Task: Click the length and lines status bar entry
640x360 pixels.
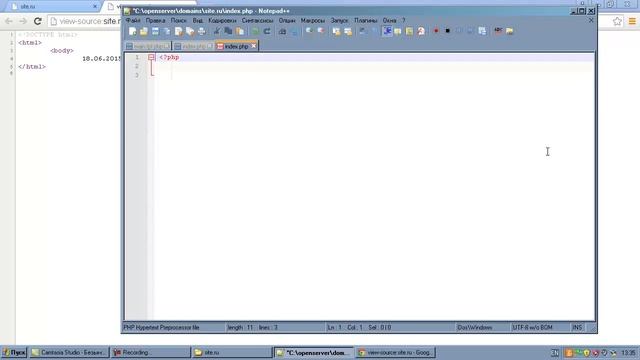Action: (x=253, y=327)
